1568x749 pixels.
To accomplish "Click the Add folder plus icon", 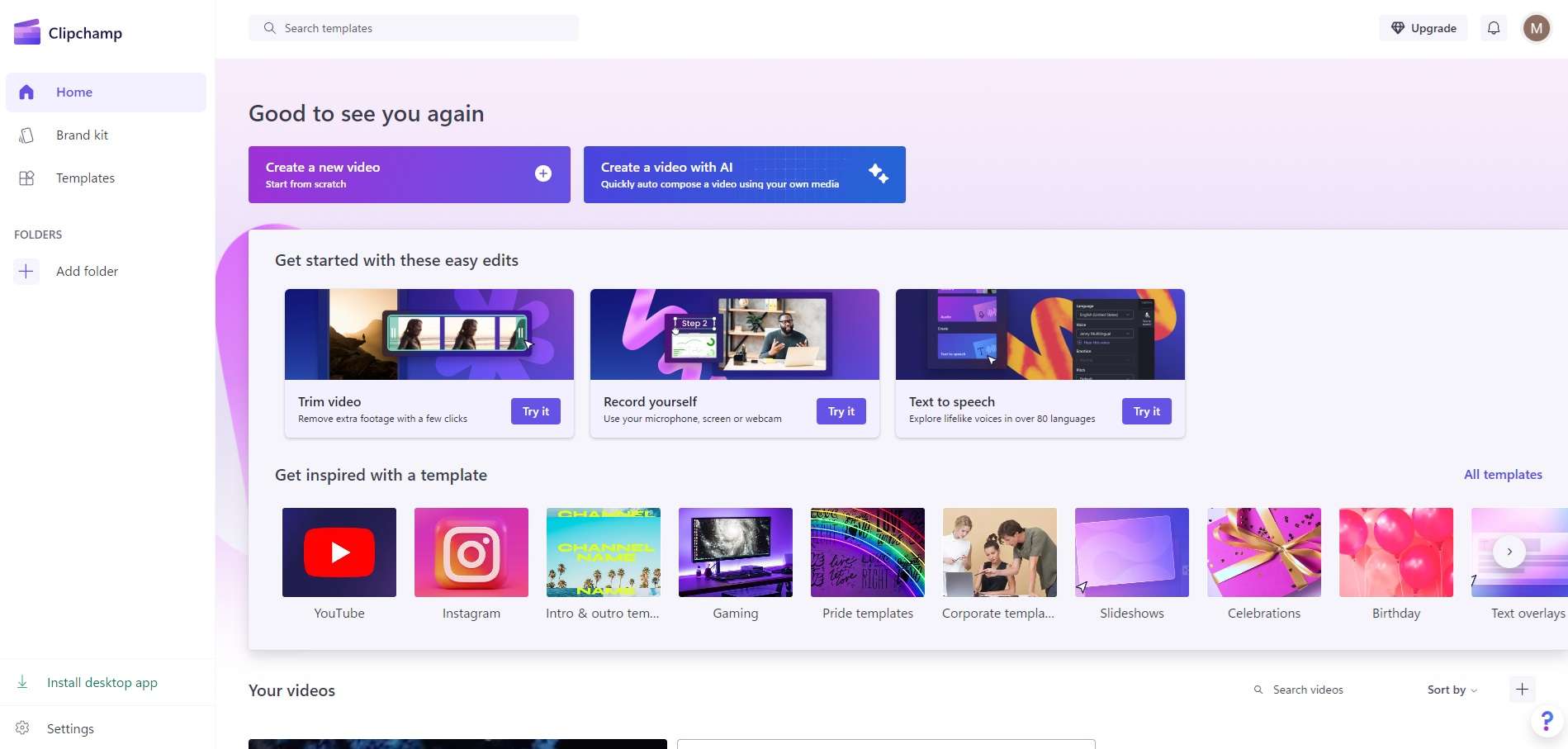I will [26, 271].
